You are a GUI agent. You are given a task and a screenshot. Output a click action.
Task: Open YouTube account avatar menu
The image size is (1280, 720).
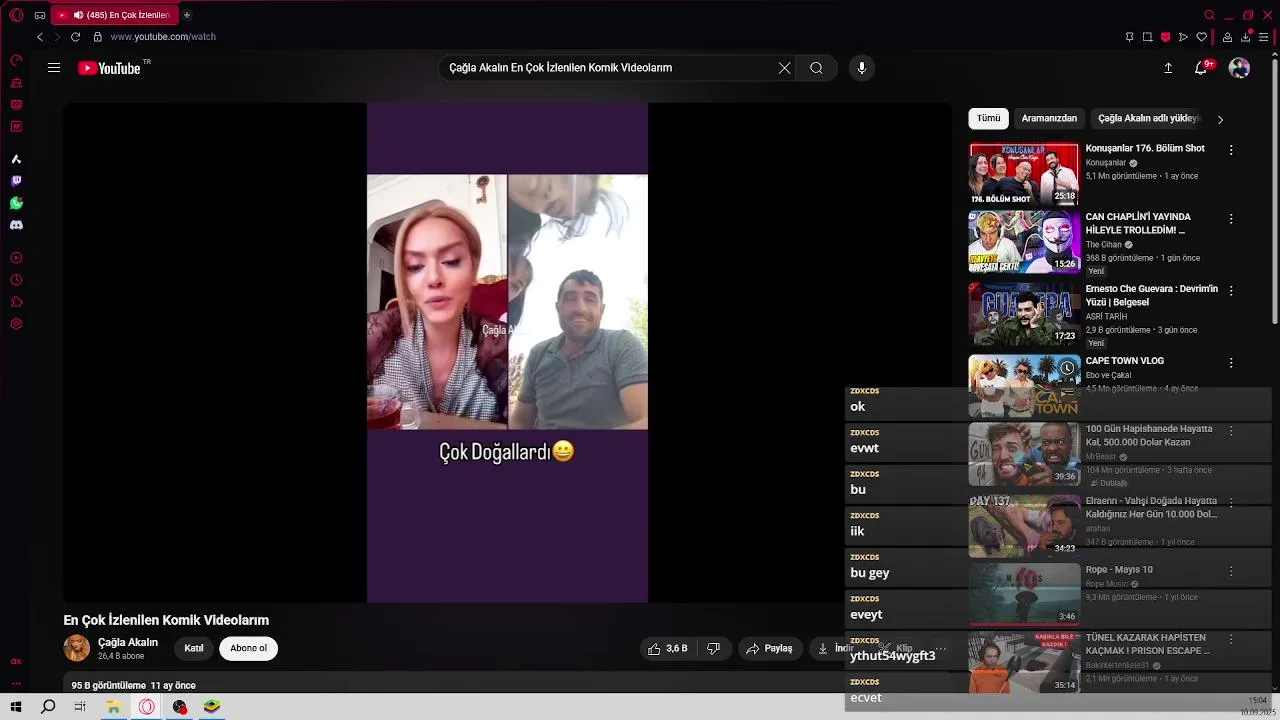[x=1239, y=68]
